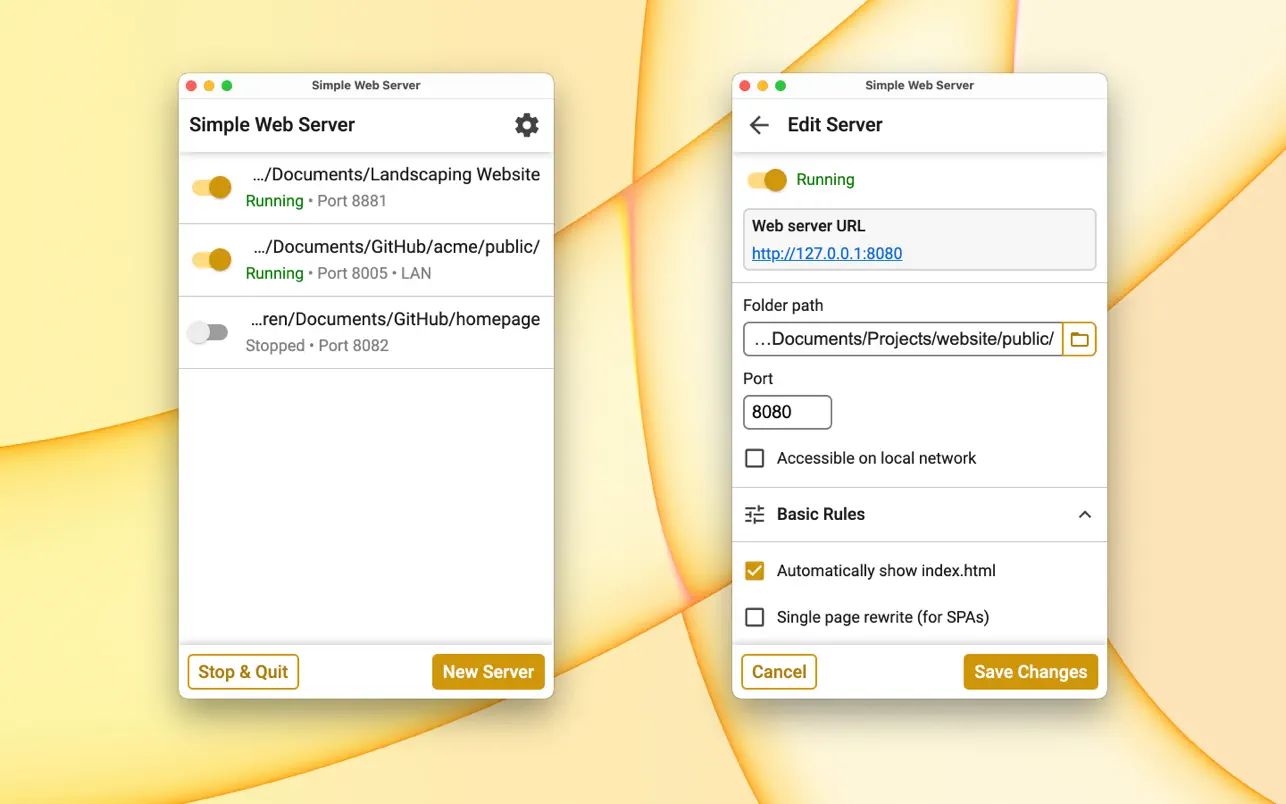Disable the acme/public server switch

(209, 259)
